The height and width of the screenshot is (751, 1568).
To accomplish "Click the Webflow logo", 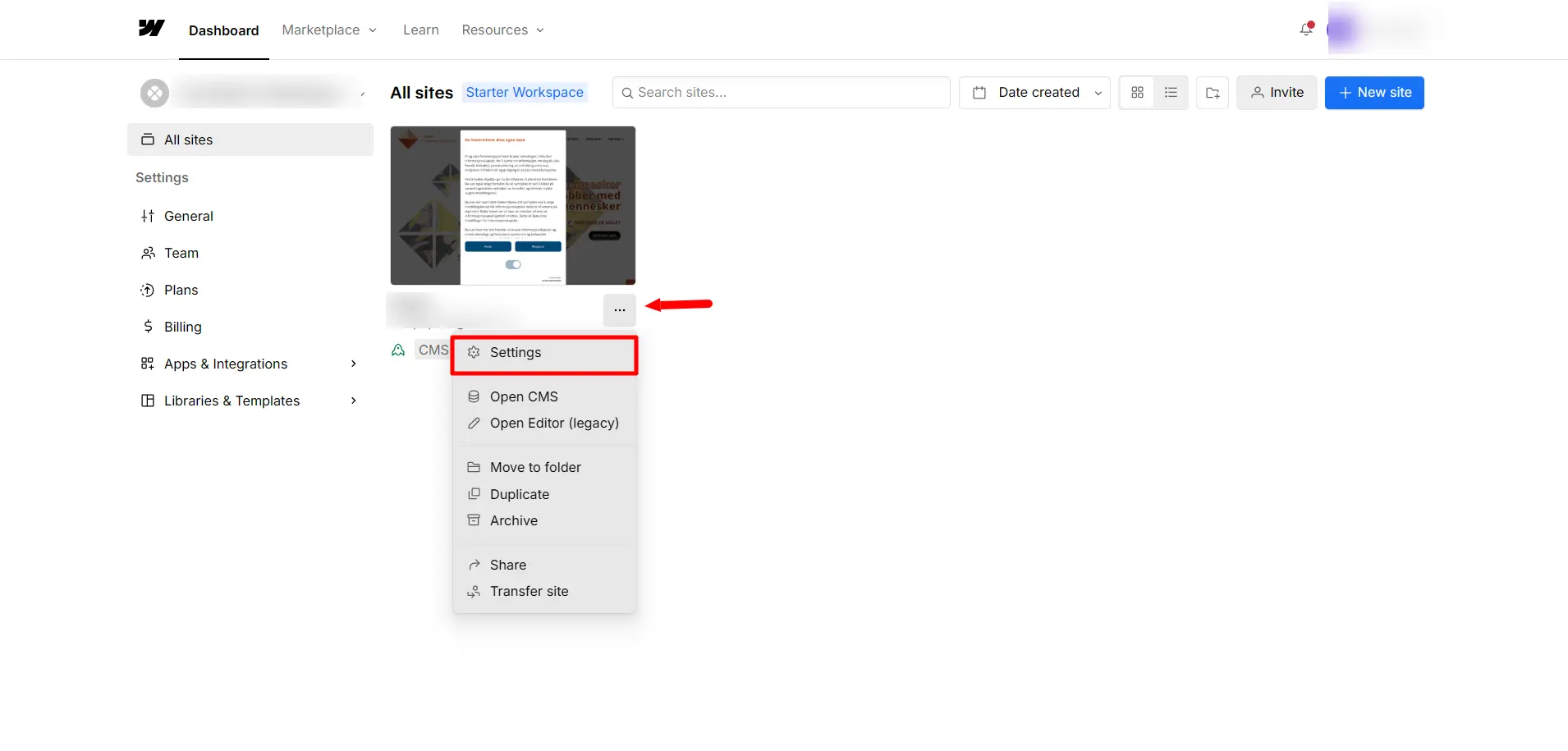I will click(152, 29).
